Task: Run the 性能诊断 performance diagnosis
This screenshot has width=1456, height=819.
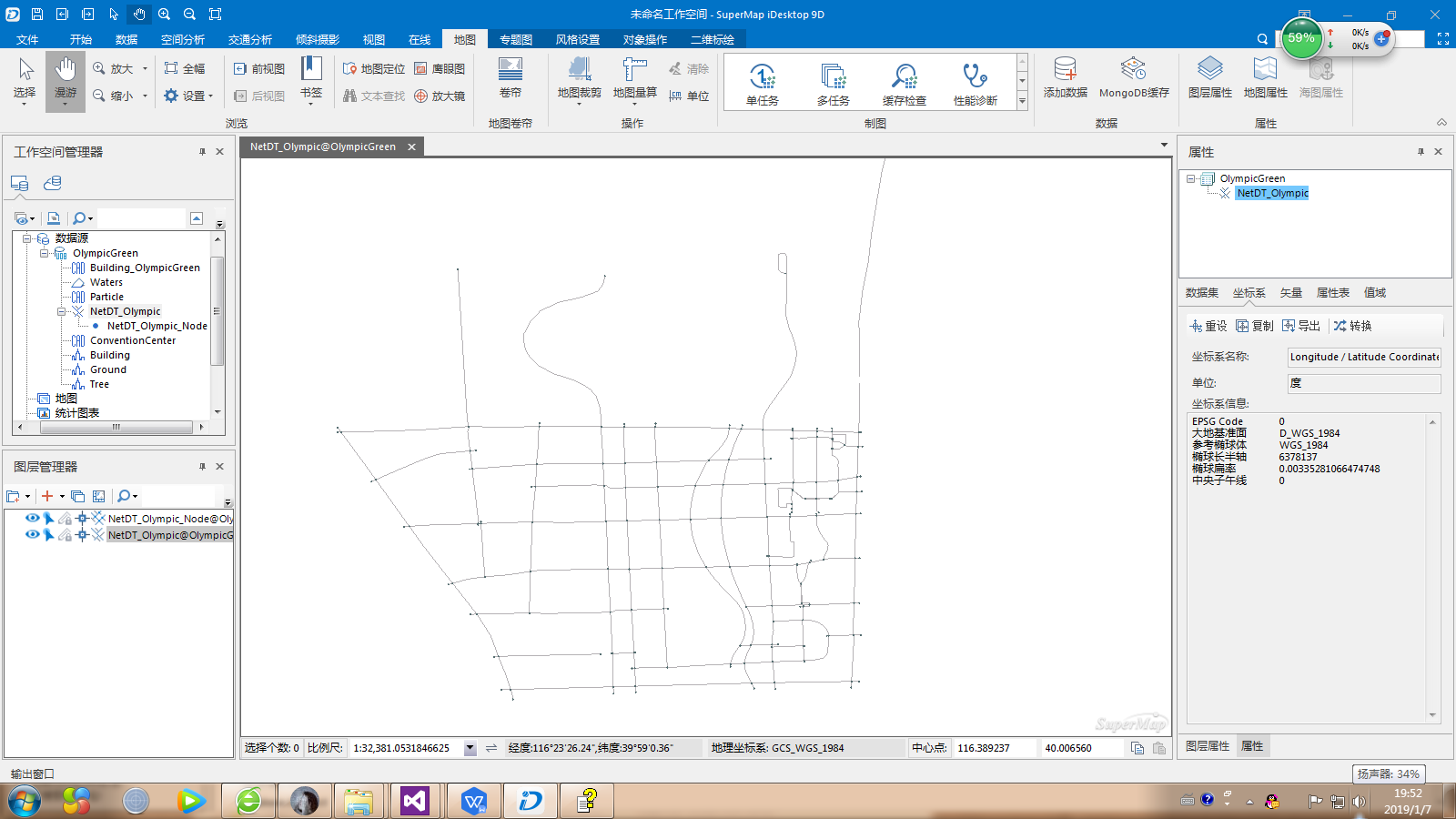Action: (x=975, y=84)
